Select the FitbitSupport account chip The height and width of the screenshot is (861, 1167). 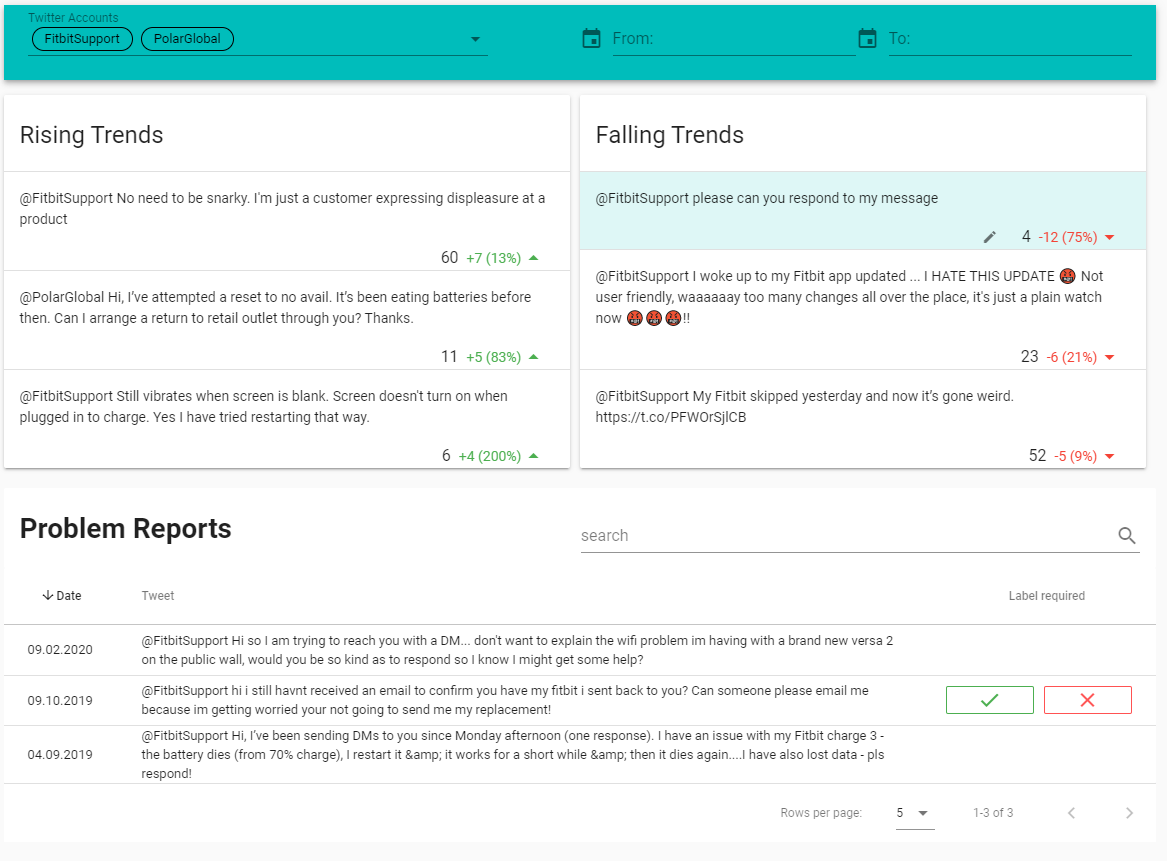point(82,39)
